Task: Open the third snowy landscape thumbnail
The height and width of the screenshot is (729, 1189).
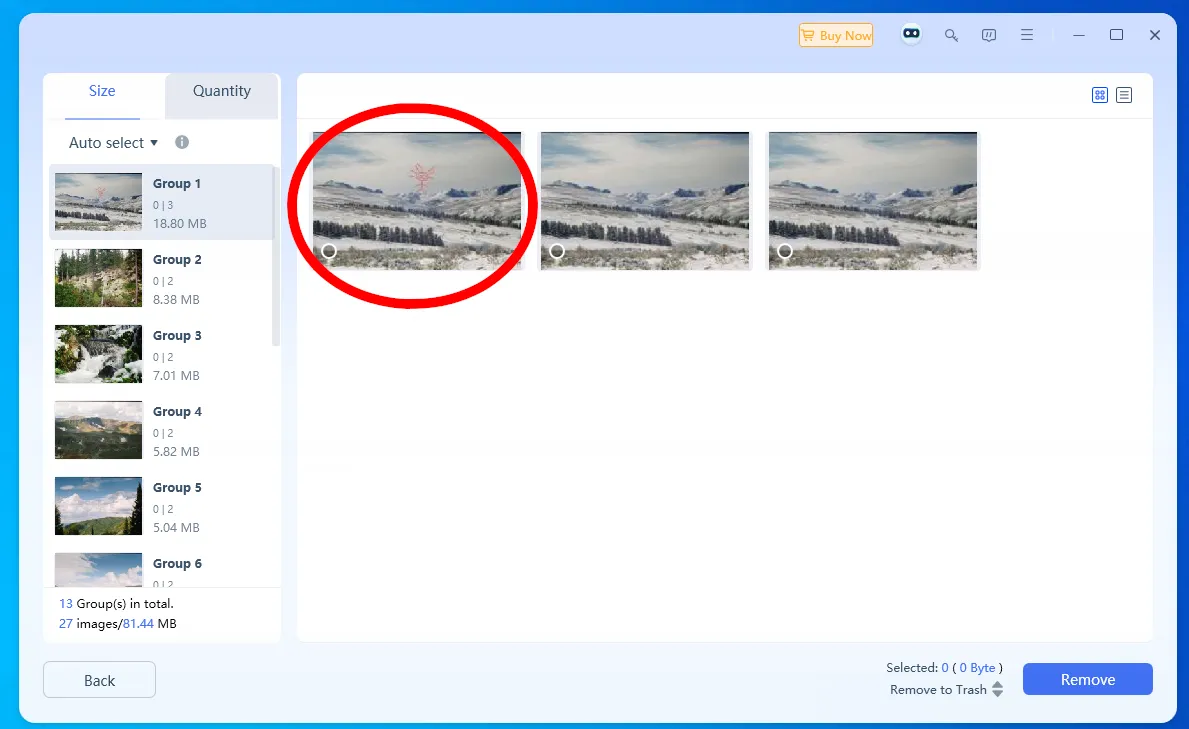Action: point(873,201)
